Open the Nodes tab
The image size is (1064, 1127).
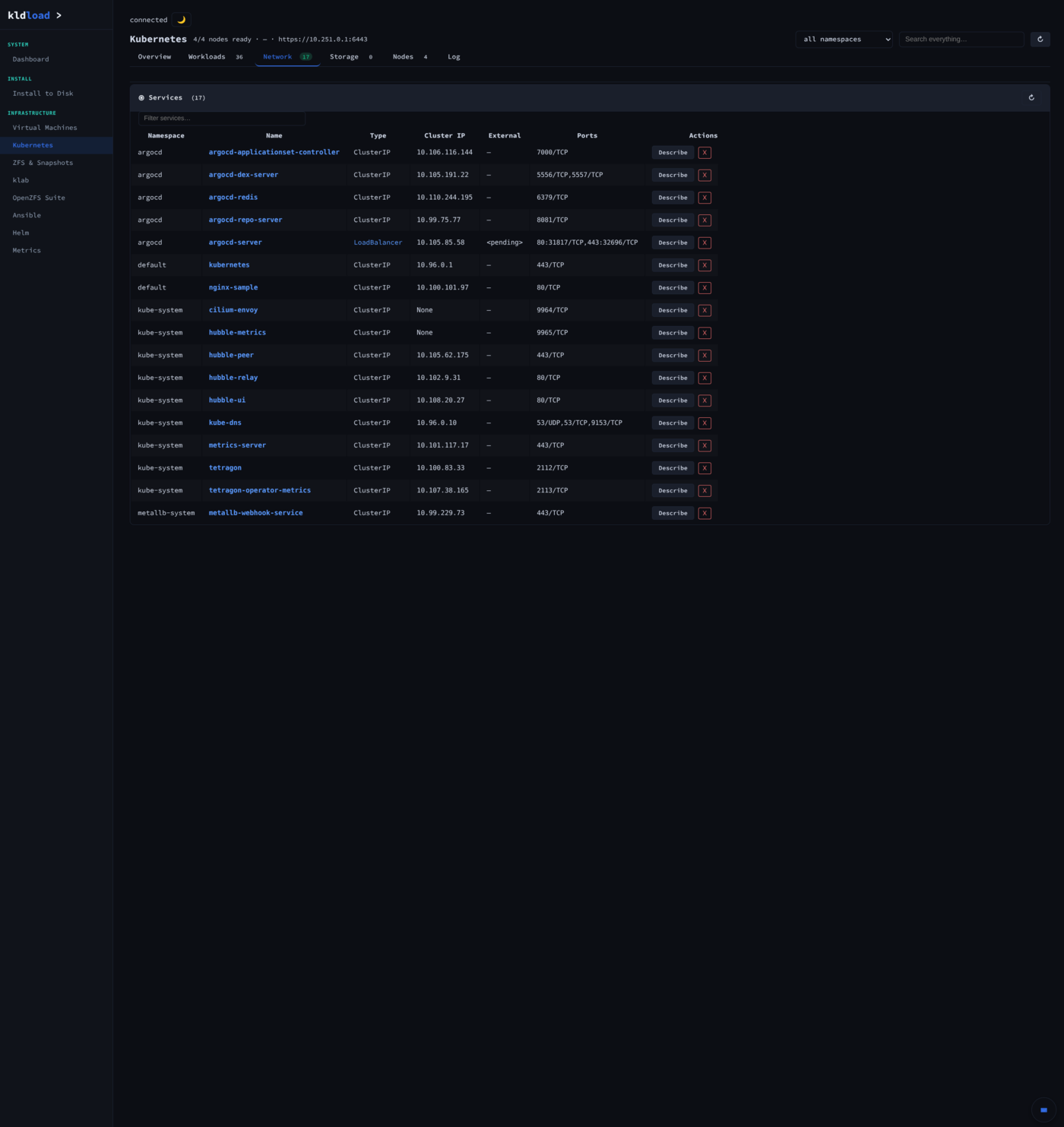(410, 57)
